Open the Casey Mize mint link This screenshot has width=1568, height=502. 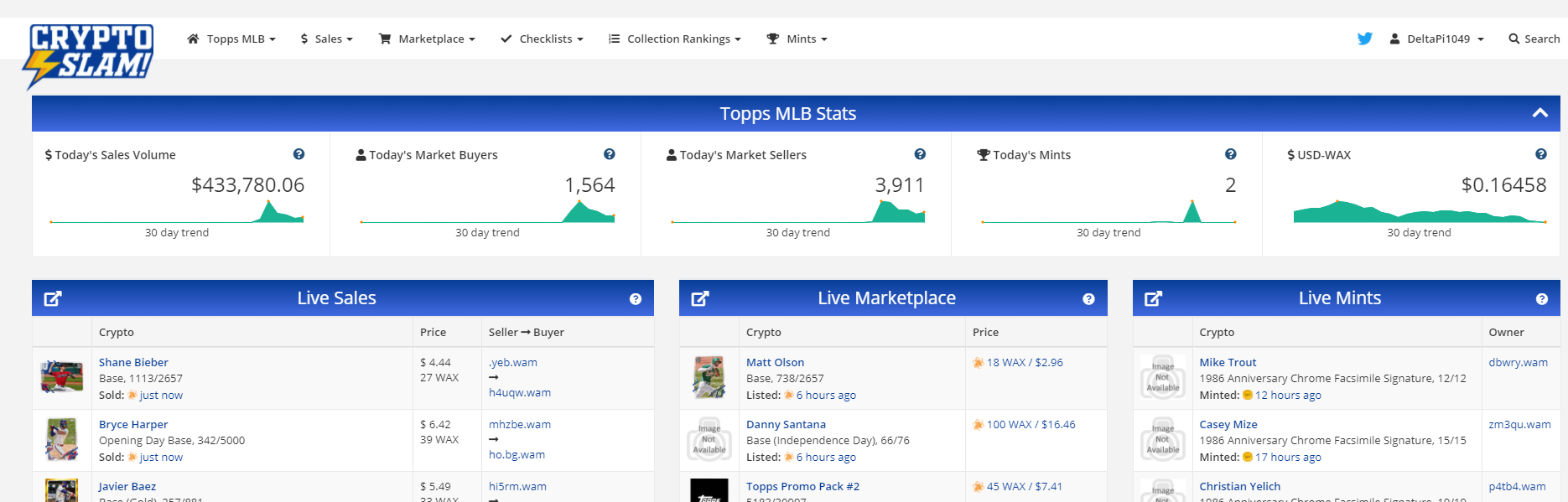[x=1228, y=424]
